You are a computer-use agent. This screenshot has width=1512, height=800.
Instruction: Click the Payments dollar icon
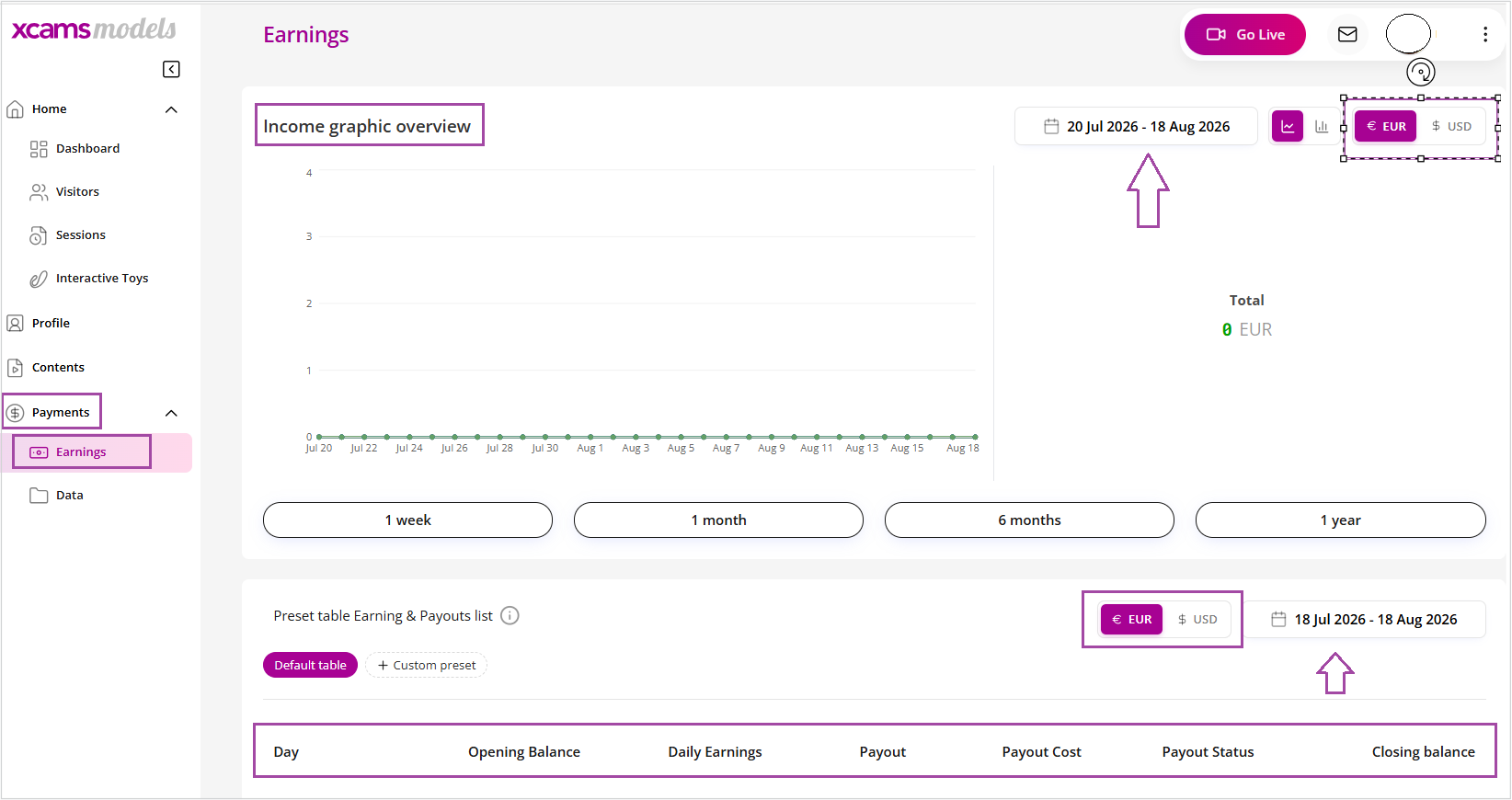(x=15, y=413)
